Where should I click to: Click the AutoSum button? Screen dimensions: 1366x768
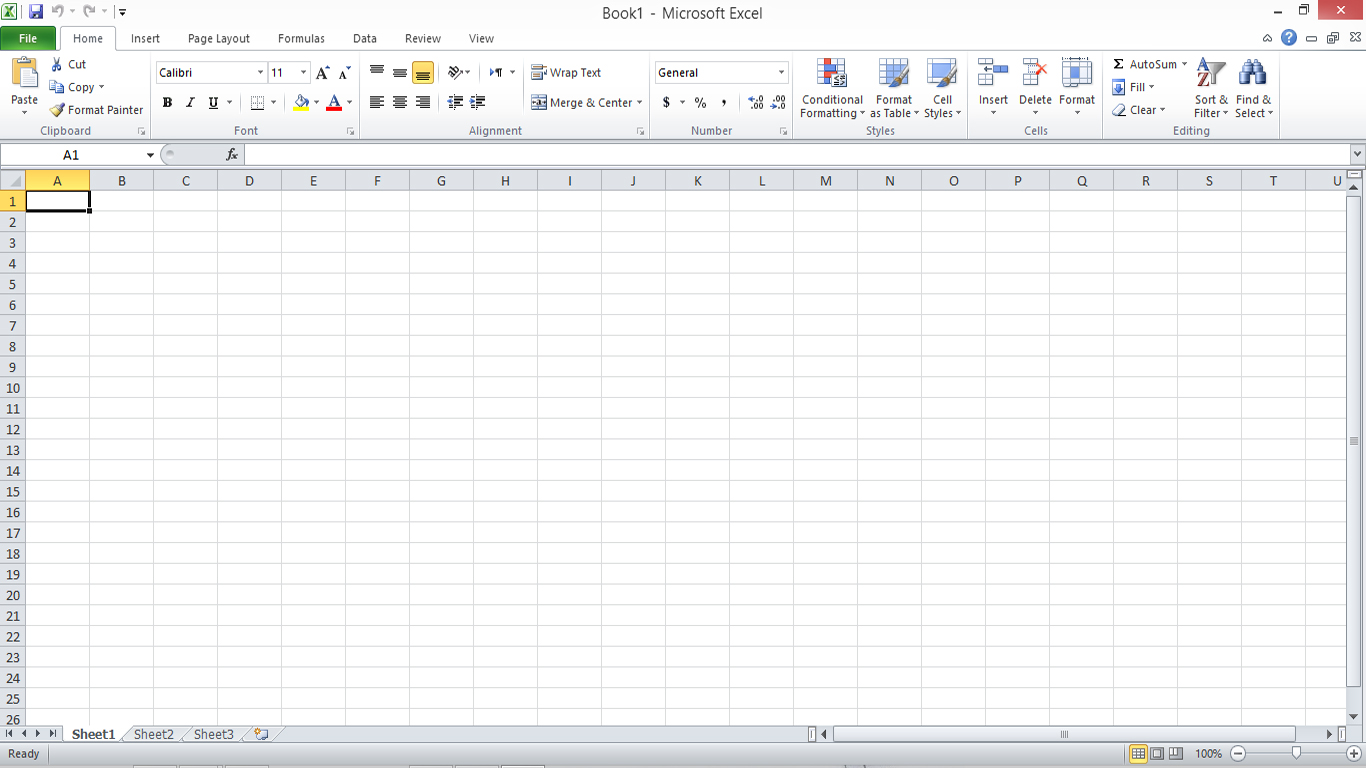point(1150,64)
